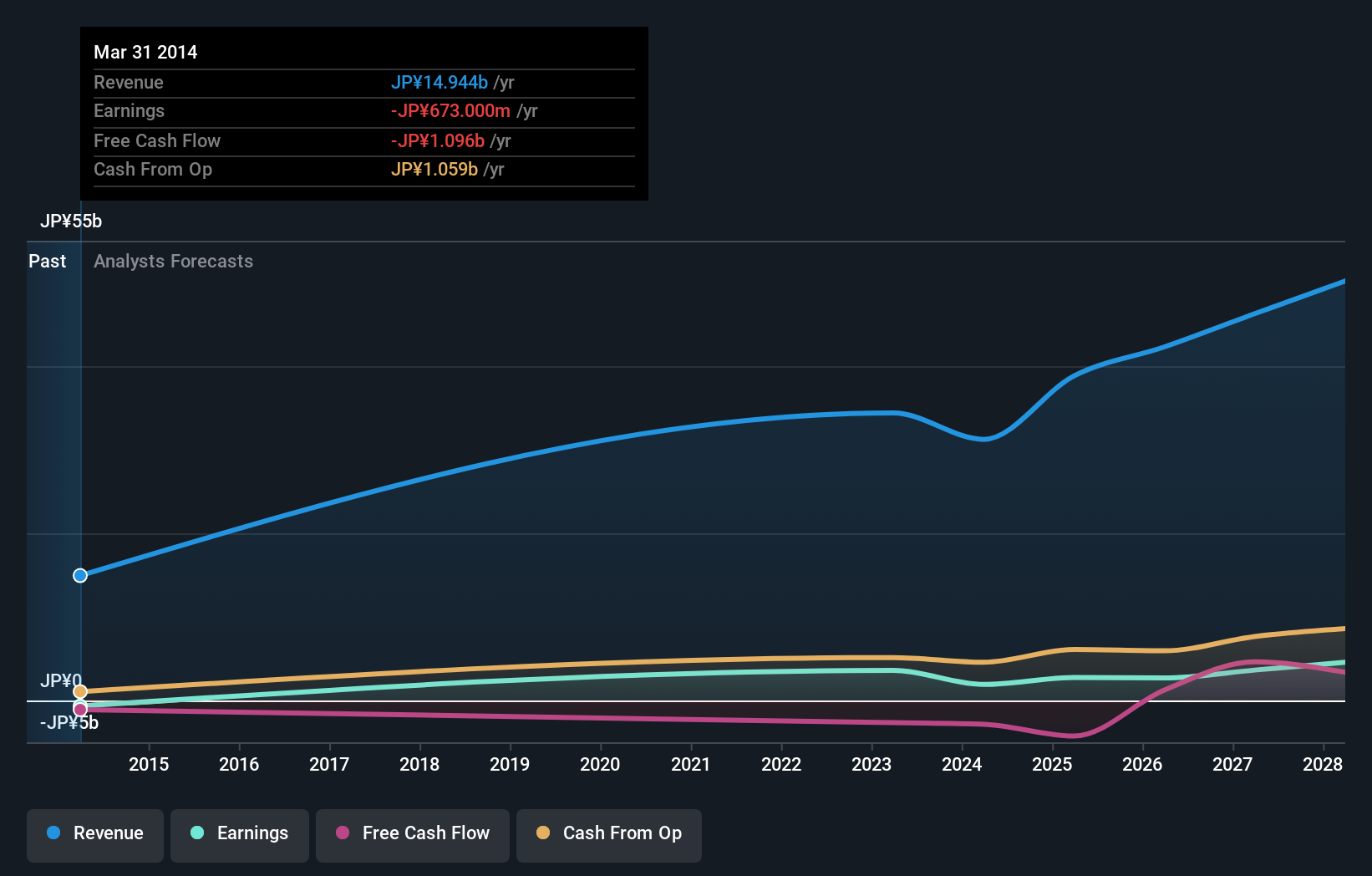
Task: Toggle the Earnings series visibility
Action: coord(239,833)
